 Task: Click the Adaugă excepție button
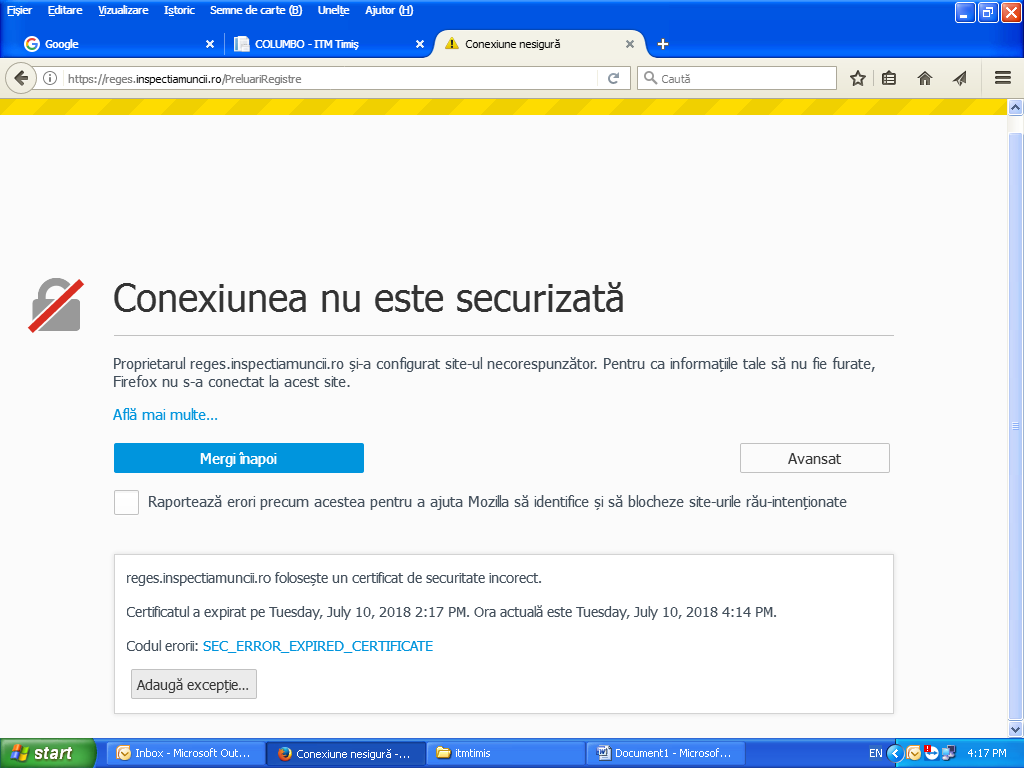click(x=194, y=684)
